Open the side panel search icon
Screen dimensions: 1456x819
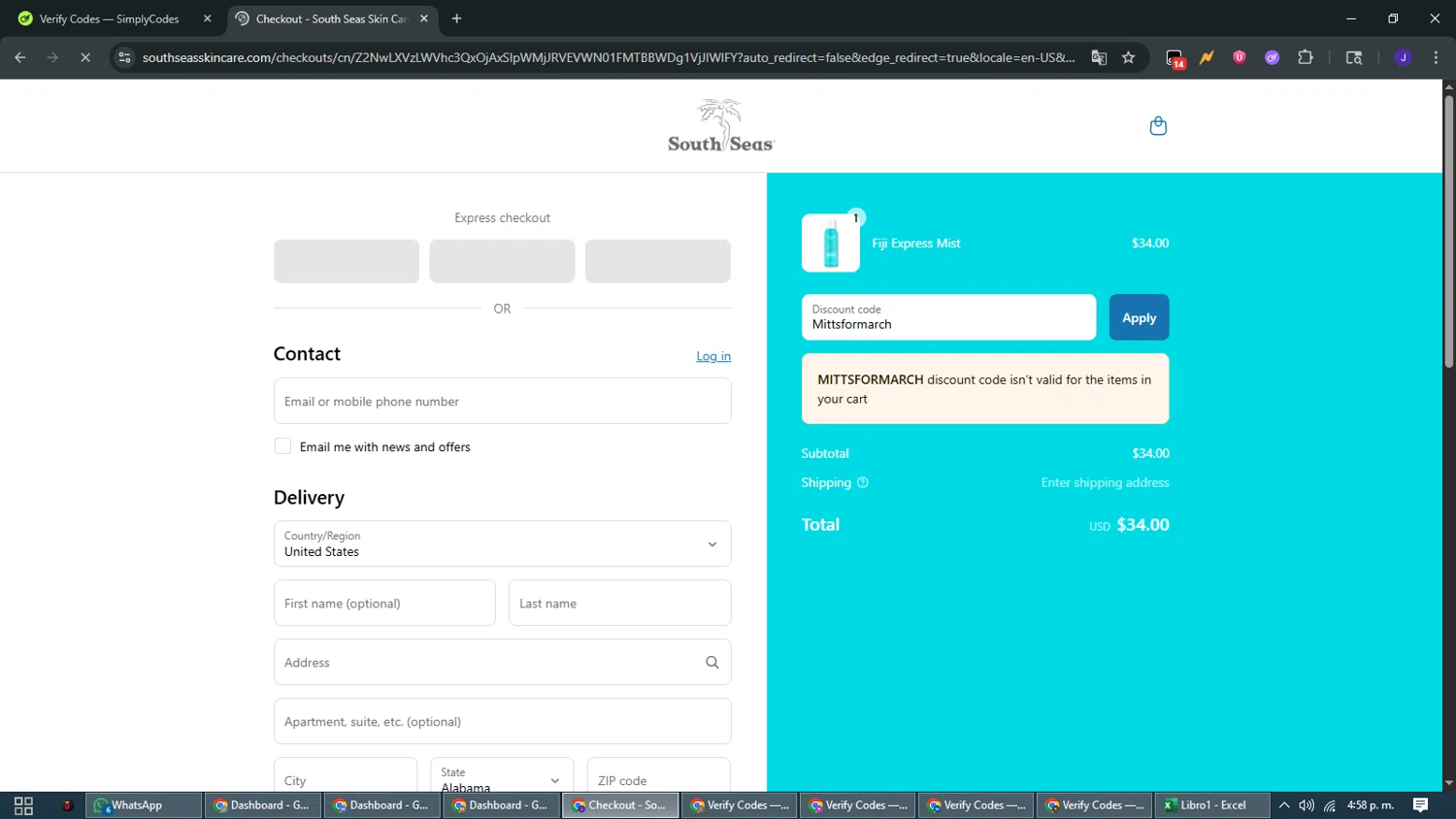tap(1354, 57)
